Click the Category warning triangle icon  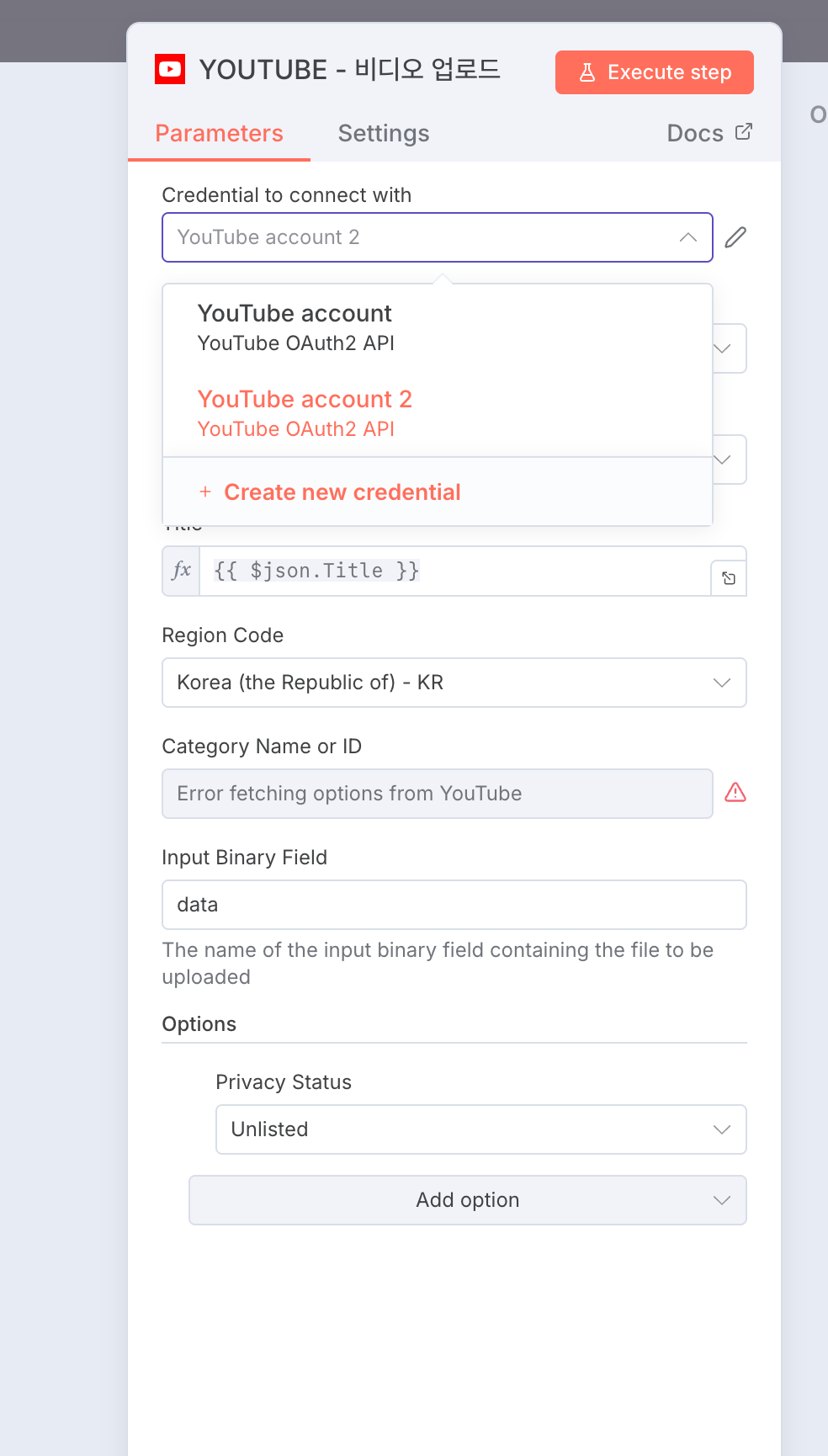(x=735, y=793)
